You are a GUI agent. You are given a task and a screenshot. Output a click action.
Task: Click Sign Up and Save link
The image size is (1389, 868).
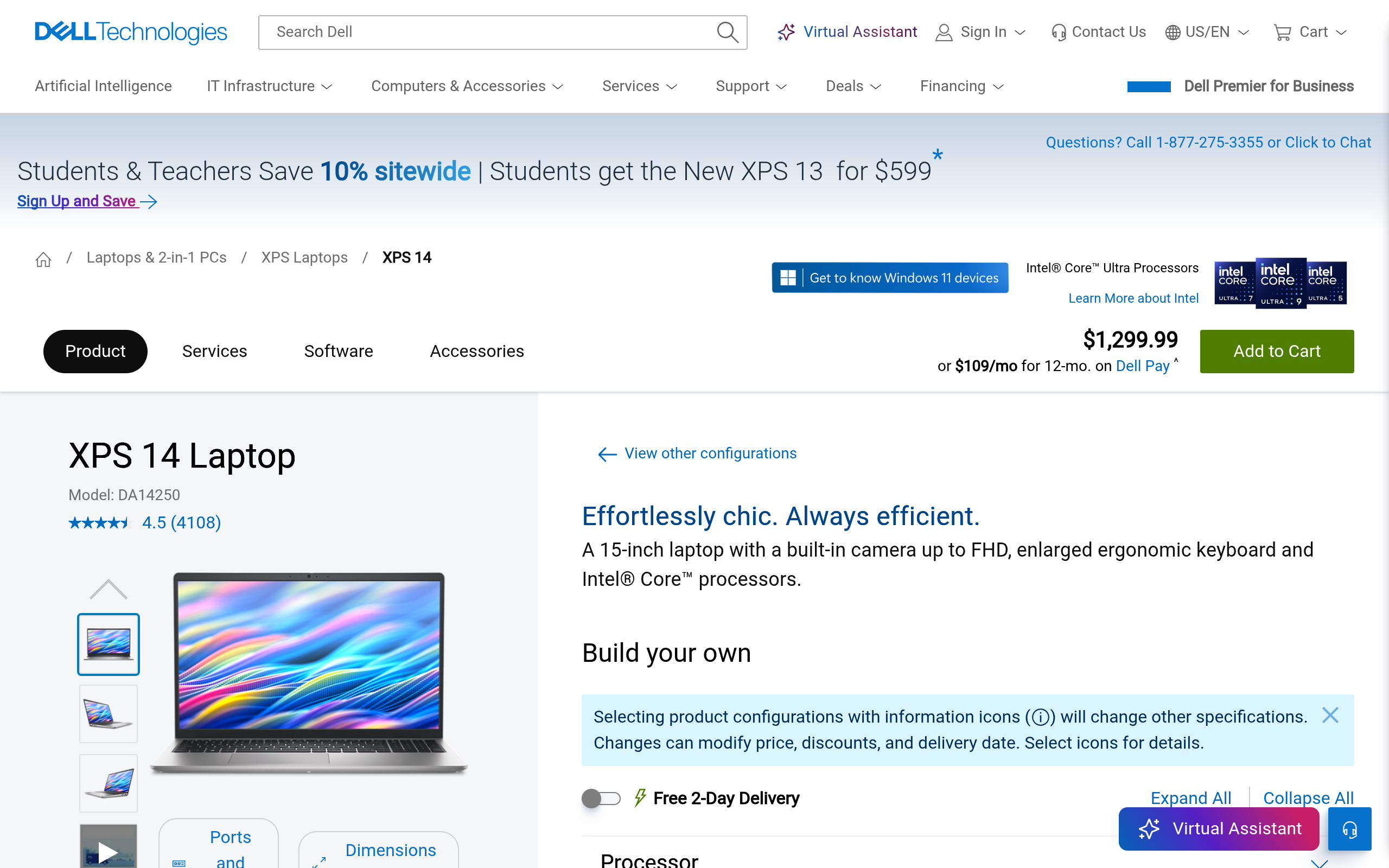77,201
